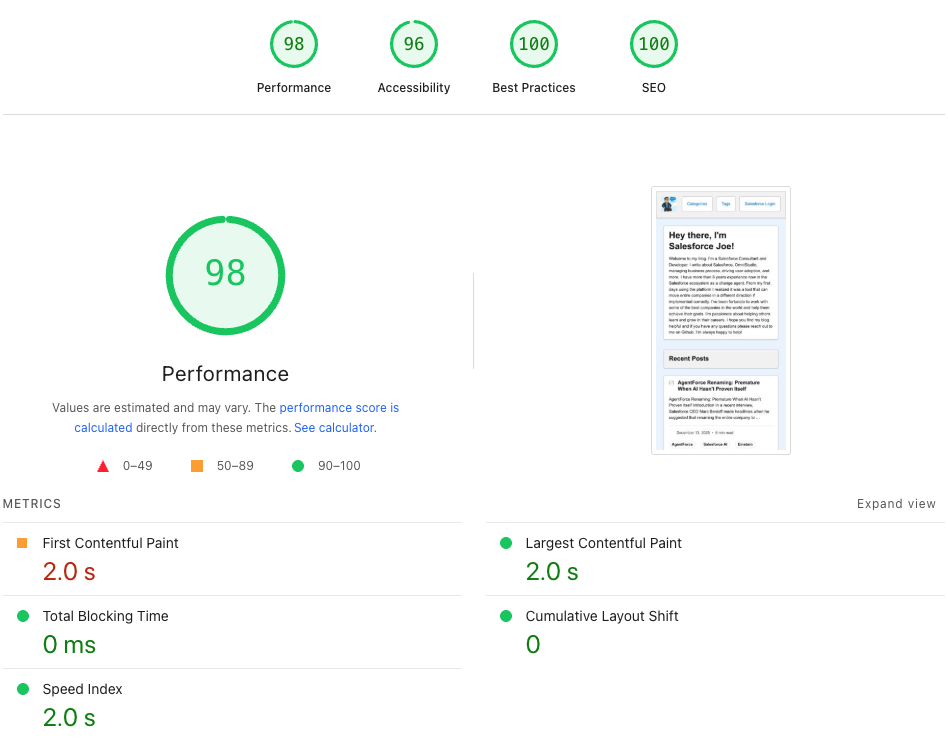Screen dimensions: 948x746
Task: Open the "See calculator" link
Action: (x=334, y=427)
